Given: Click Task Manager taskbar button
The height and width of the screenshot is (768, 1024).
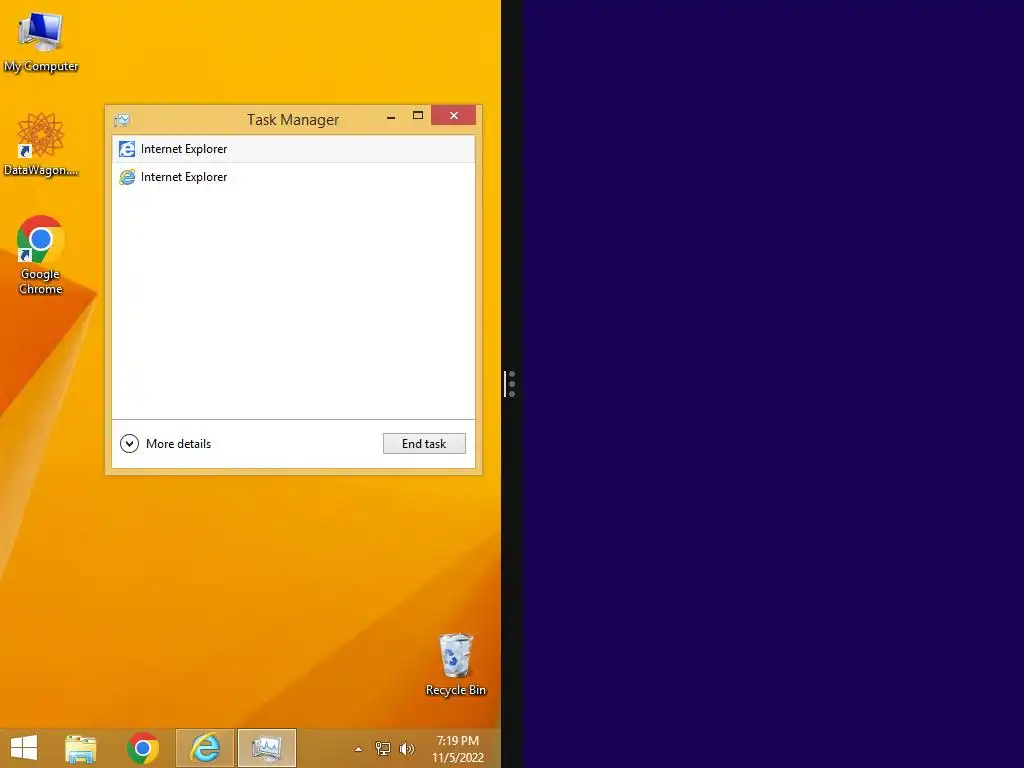Looking at the screenshot, I should (x=266, y=748).
